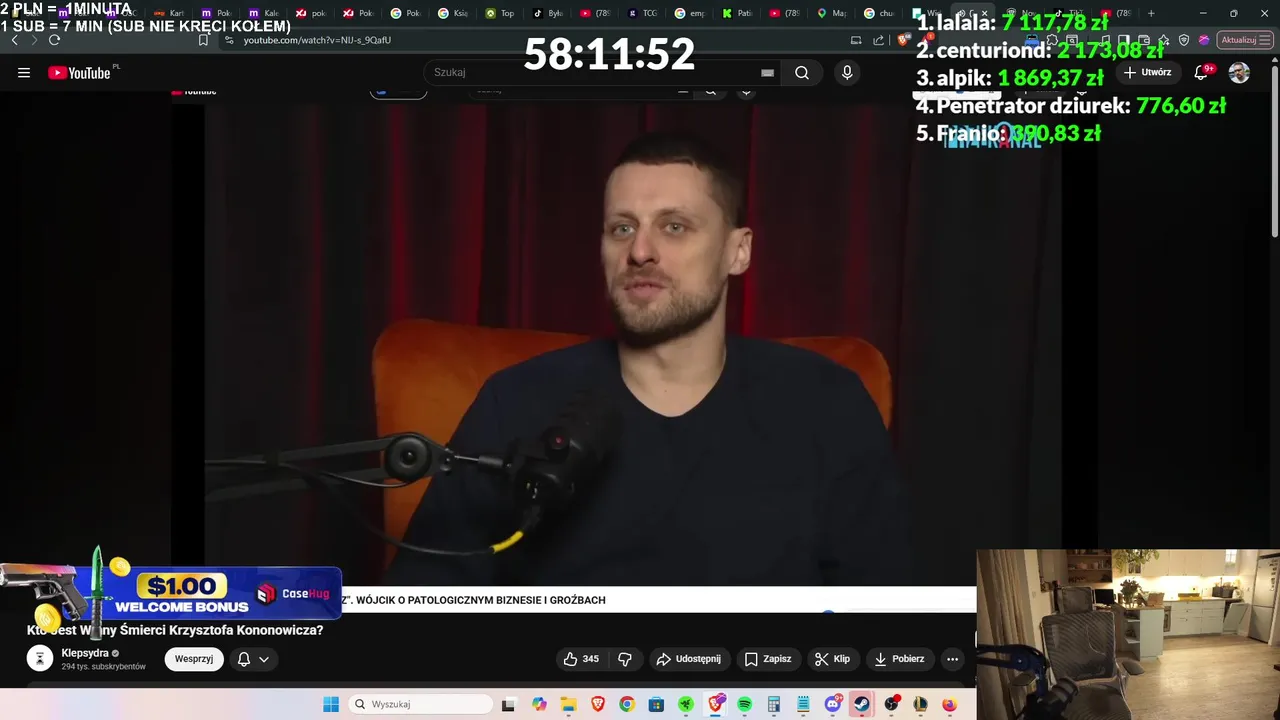Click the browser vertical scrollbar
The height and width of the screenshot is (720, 1280).
click(1274, 150)
